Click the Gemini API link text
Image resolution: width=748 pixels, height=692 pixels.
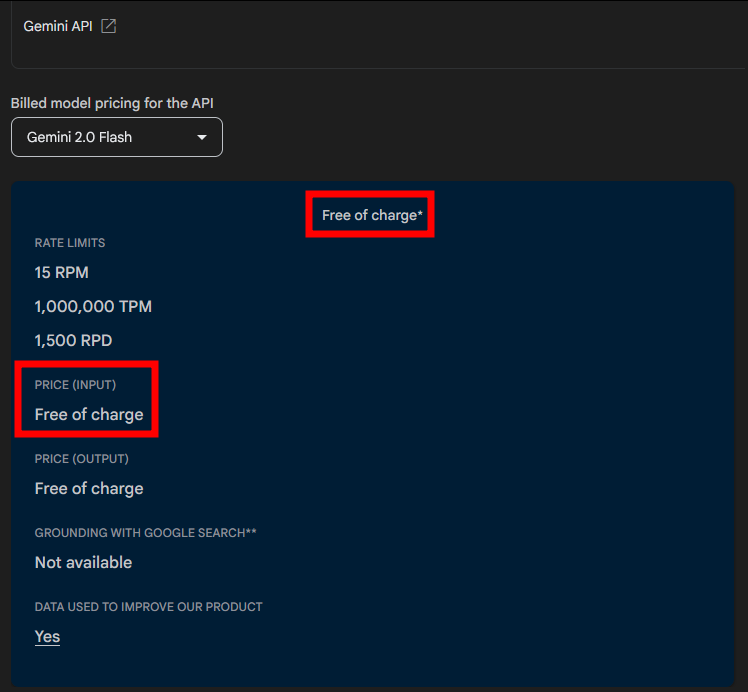(58, 26)
